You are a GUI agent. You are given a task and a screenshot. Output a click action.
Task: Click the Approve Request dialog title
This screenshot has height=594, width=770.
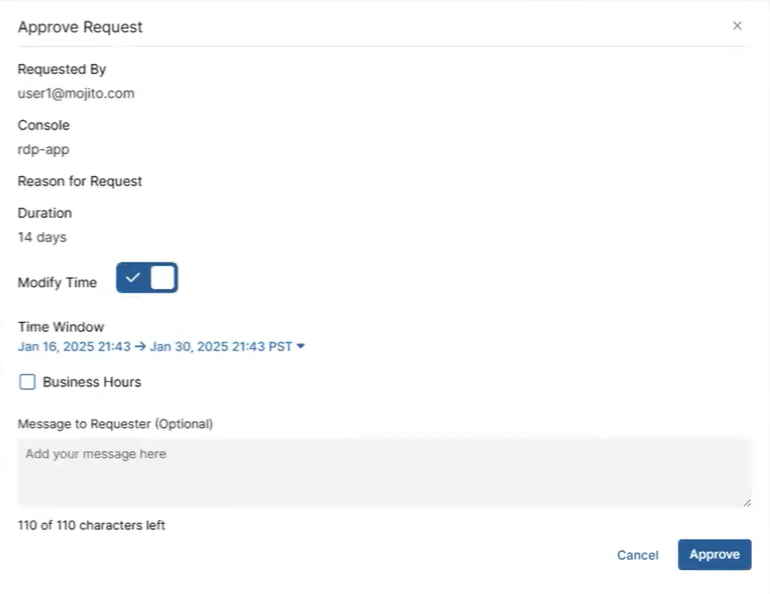pyautogui.click(x=80, y=27)
